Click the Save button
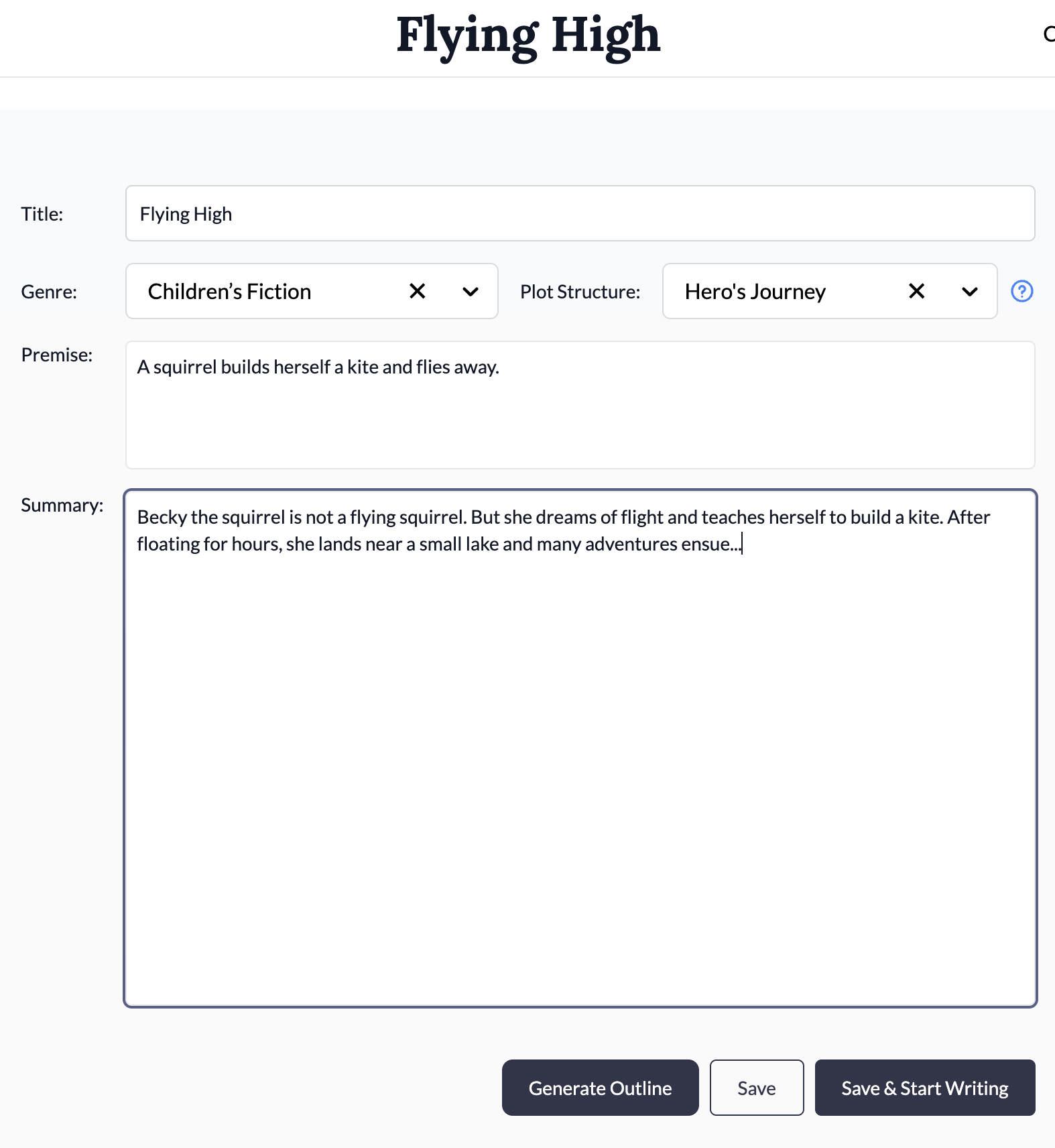The width and height of the screenshot is (1055, 1148). pos(757,1088)
